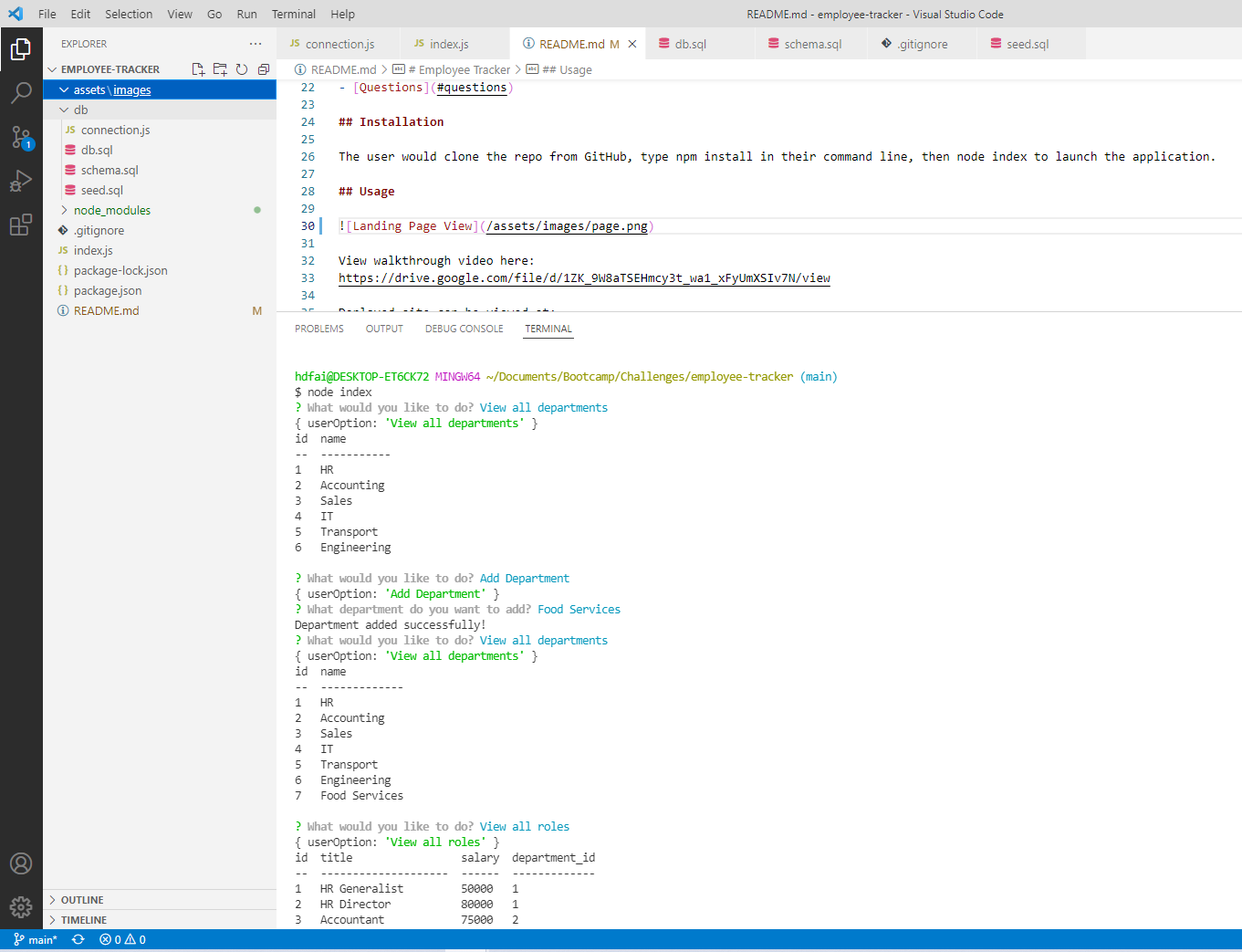Click the New File icon in Explorer
This screenshot has height=952, width=1242.
pyautogui.click(x=198, y=69)
